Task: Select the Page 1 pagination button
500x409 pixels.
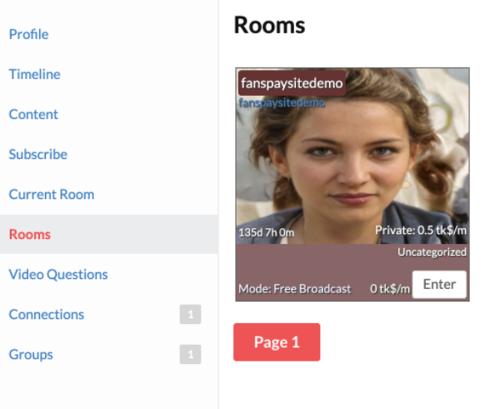Action: click(277, 342)
